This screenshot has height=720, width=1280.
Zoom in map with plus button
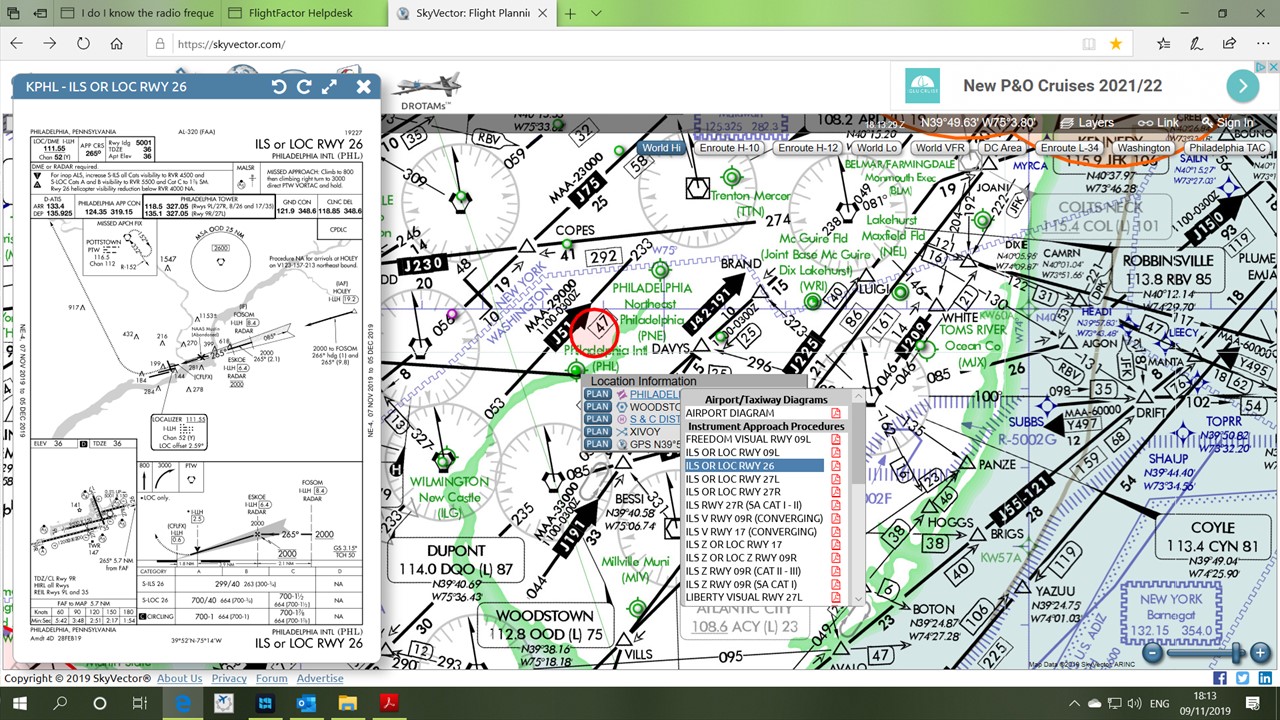point(1259,653)
